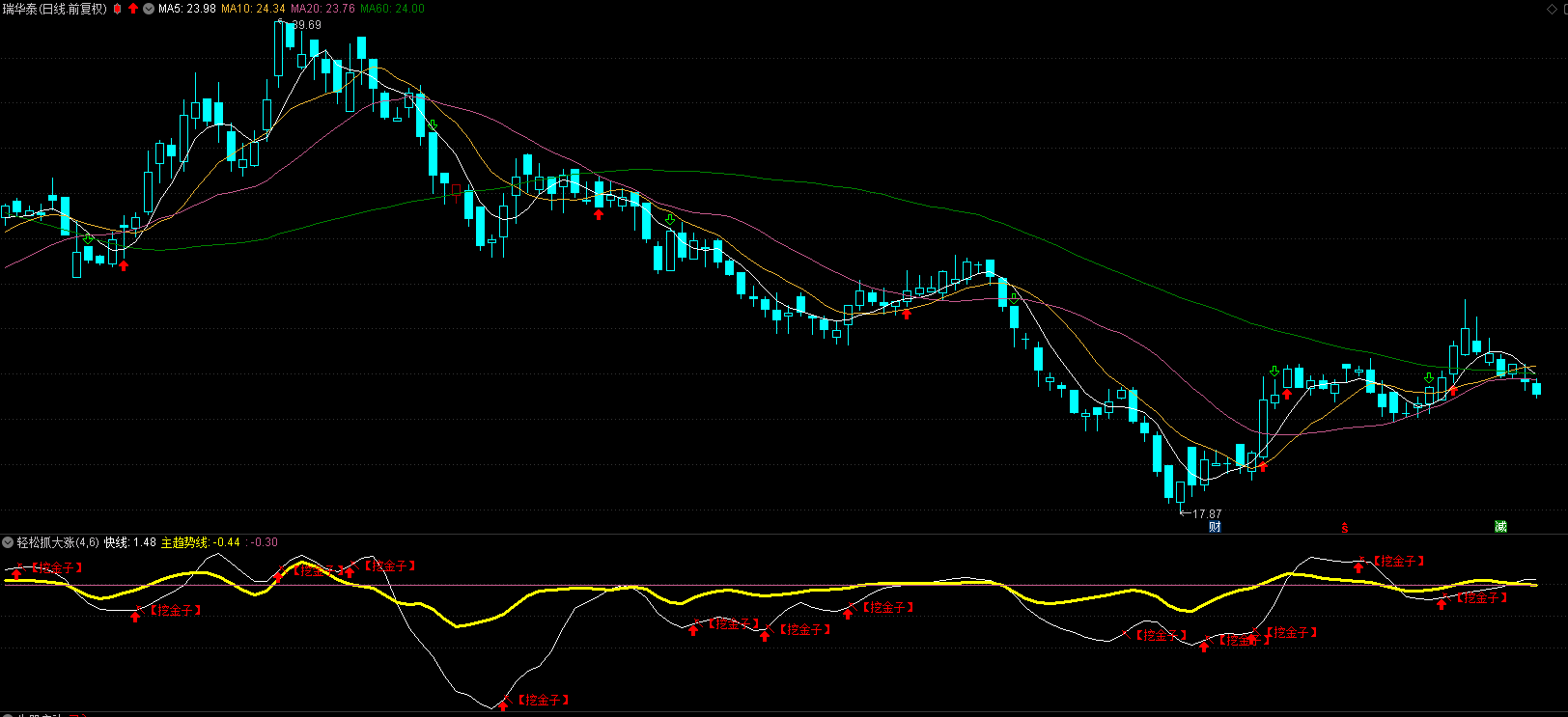Click the 17.87 low price label
The width and height of the screenshot is (1568, 717).
[1207, 514]
